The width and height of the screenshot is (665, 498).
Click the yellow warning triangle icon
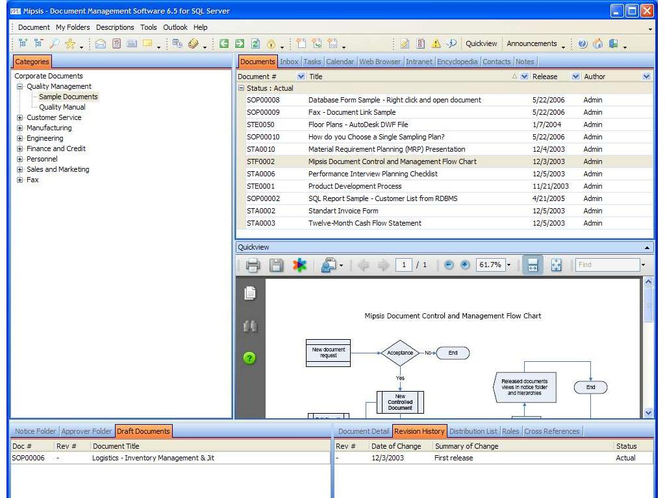[x=436, y=43]
